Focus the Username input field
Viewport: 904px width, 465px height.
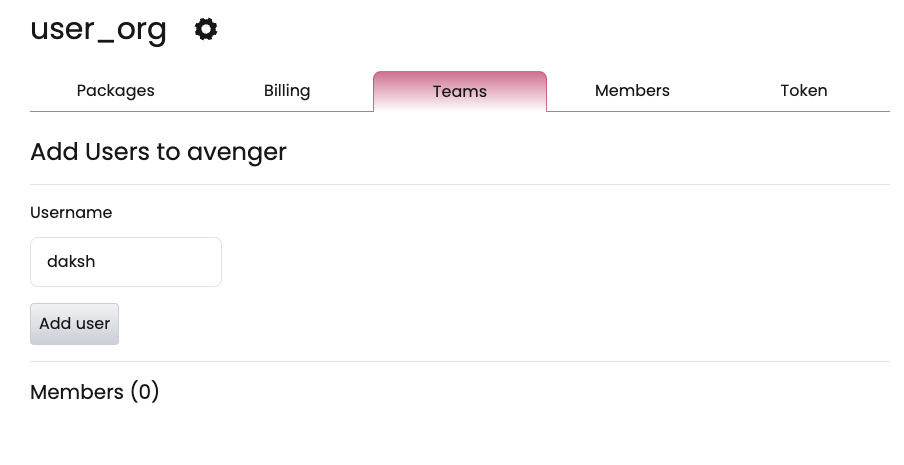click(126, 262)
